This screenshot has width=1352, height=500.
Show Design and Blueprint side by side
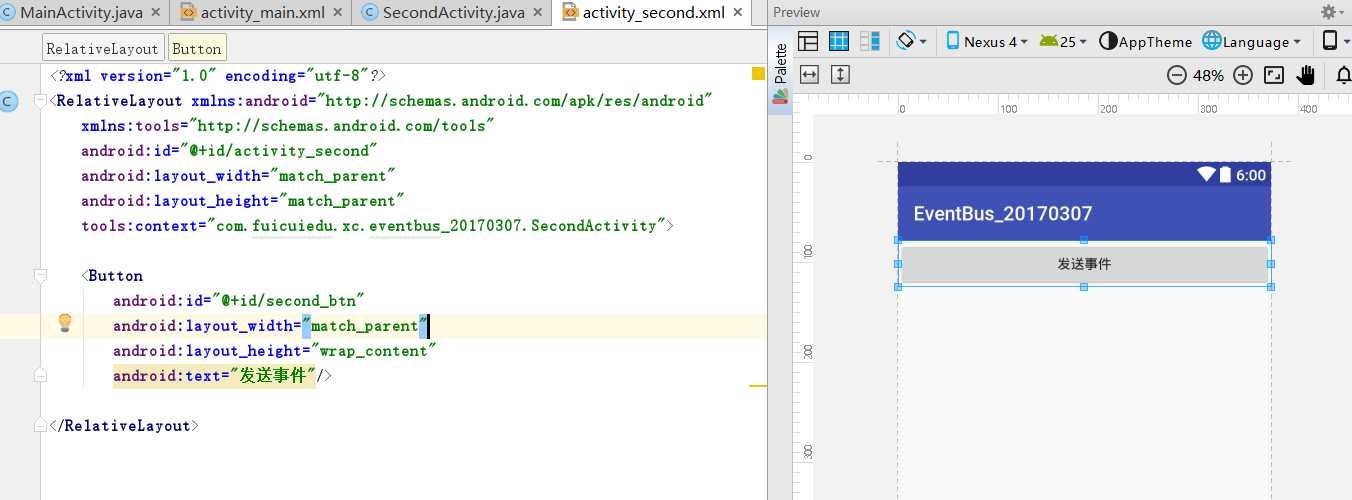(x=870, y=41)
